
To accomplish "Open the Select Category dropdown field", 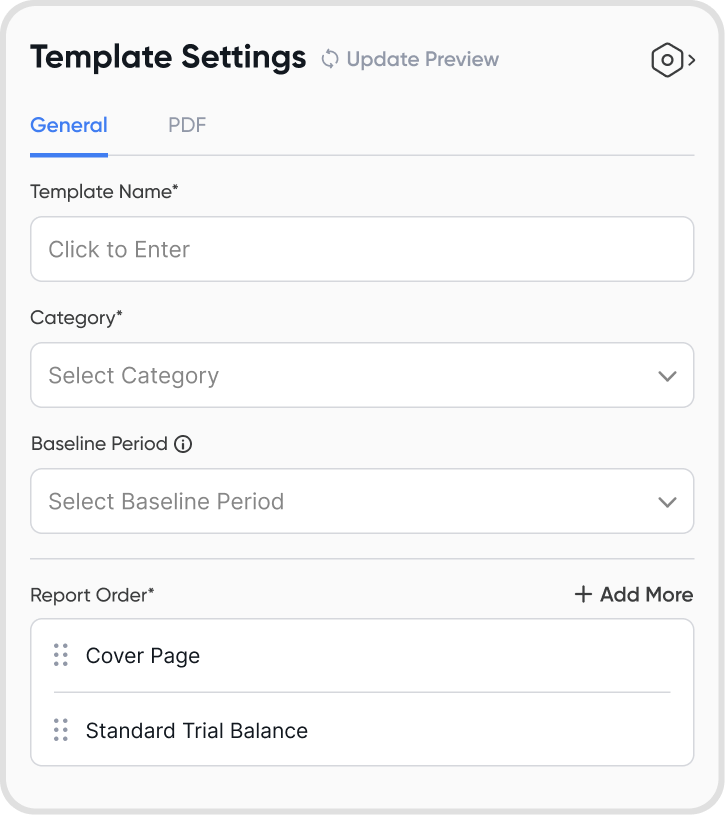I will tap(340, 375).
